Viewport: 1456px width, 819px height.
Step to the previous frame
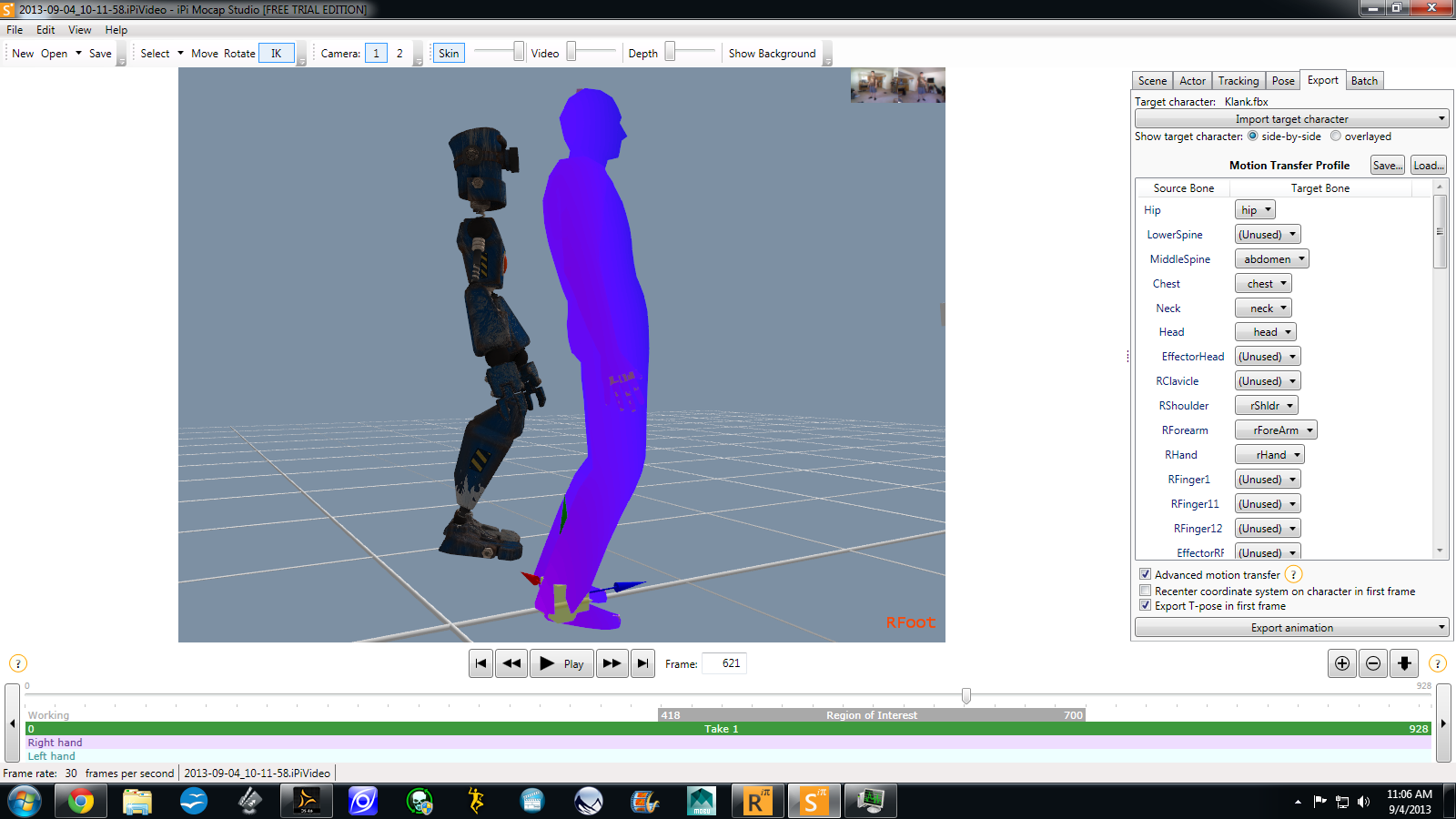tap(511, 663)
